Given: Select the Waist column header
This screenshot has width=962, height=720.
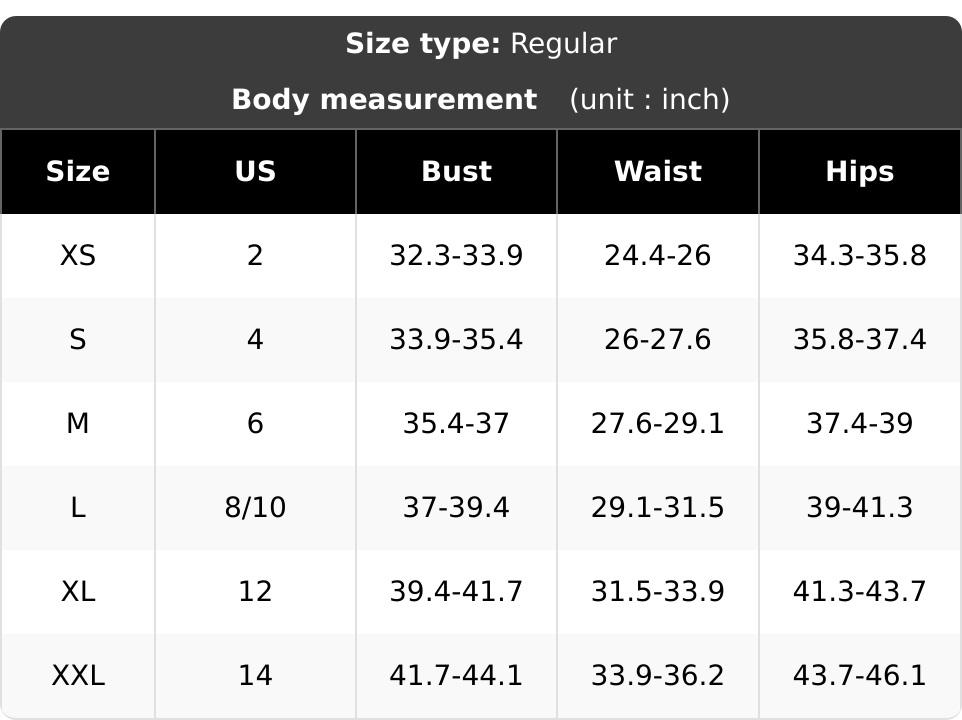Looking at the screenshot, I should (658, 171).
